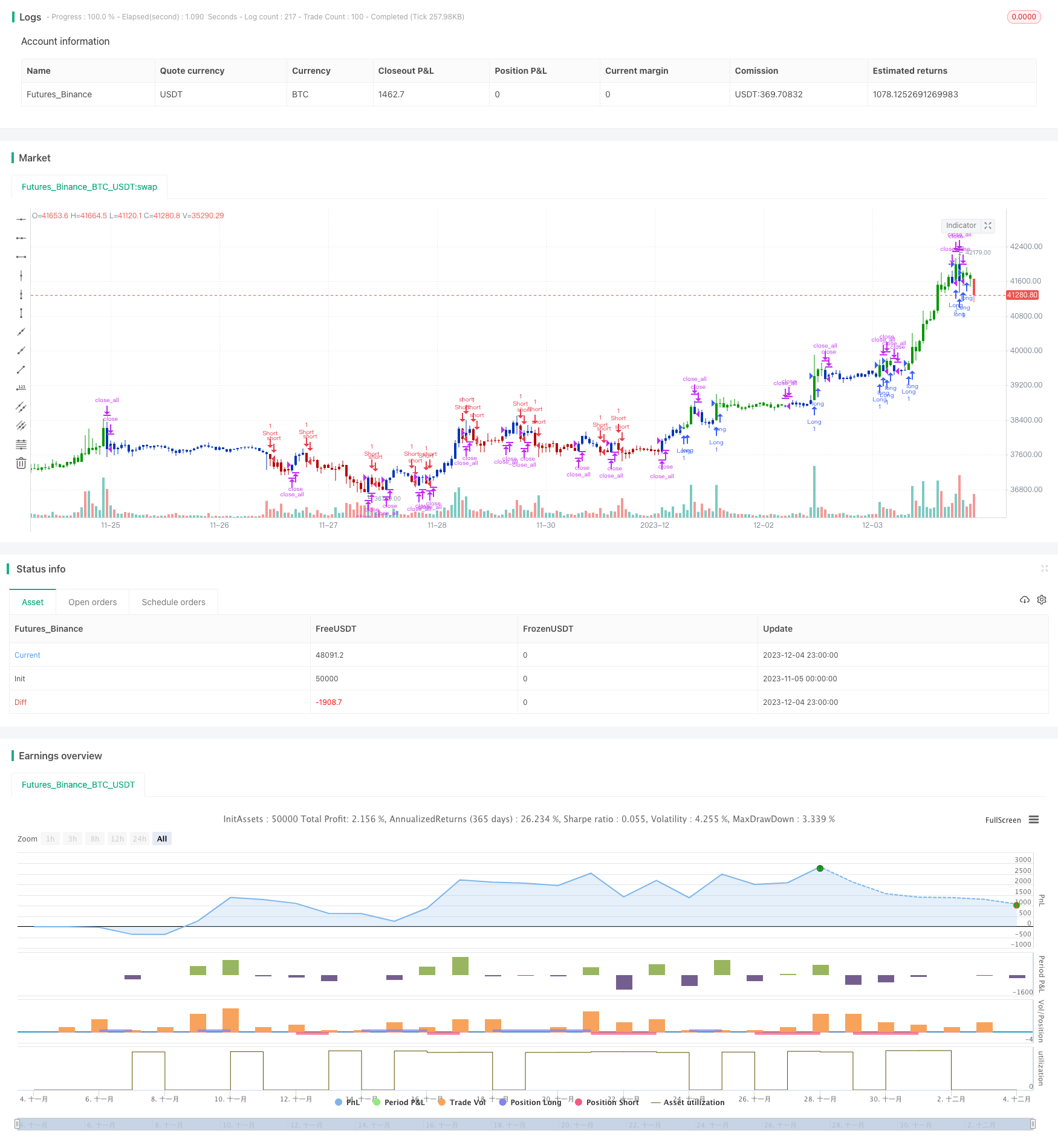
Task: Click the FullScreen button in Earnings overview
Action: [1003, 820]
